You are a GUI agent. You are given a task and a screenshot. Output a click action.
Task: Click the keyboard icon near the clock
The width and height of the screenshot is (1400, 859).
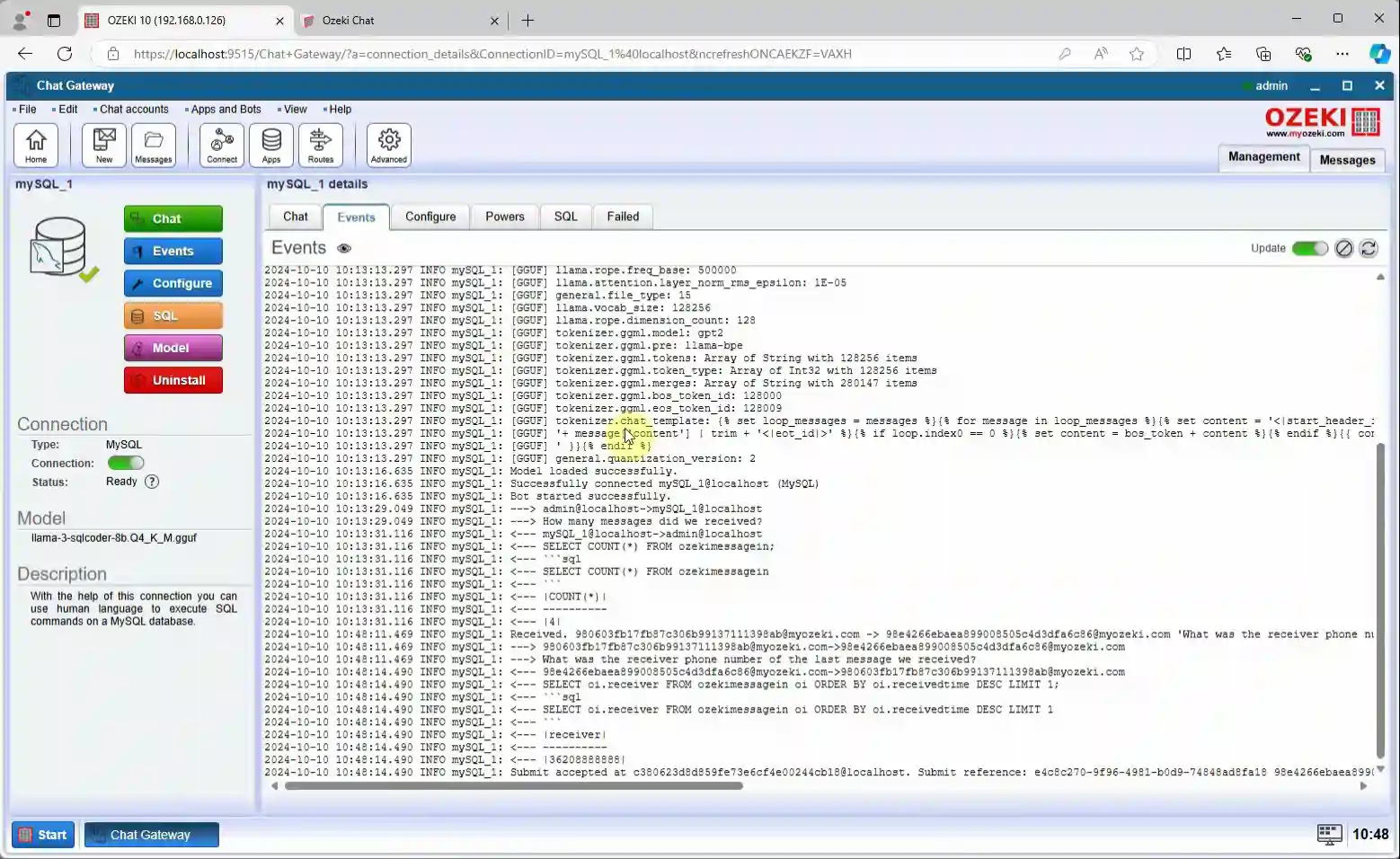click(x=1329, y=835)
